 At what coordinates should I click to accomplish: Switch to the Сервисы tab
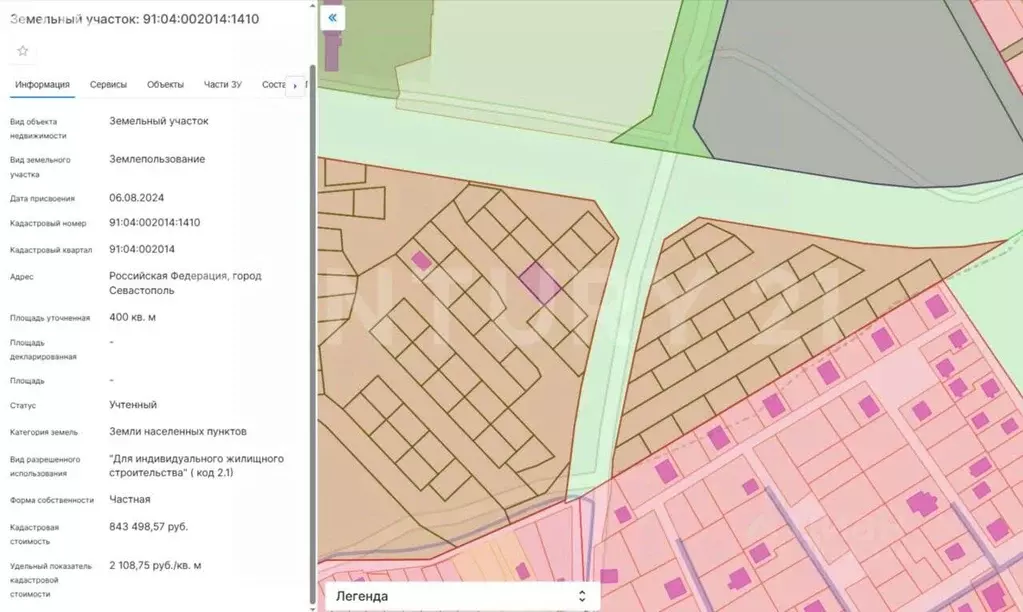pos(108,85)
